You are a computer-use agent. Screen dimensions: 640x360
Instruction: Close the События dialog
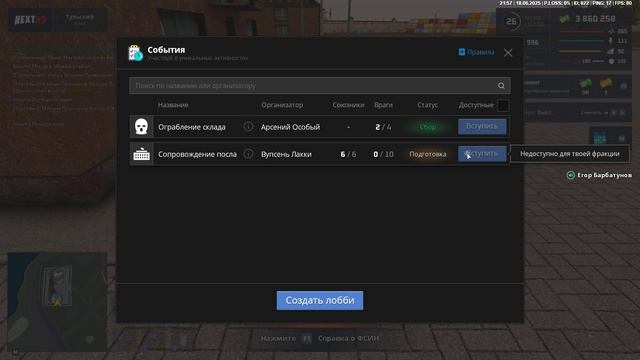point(508,53)
